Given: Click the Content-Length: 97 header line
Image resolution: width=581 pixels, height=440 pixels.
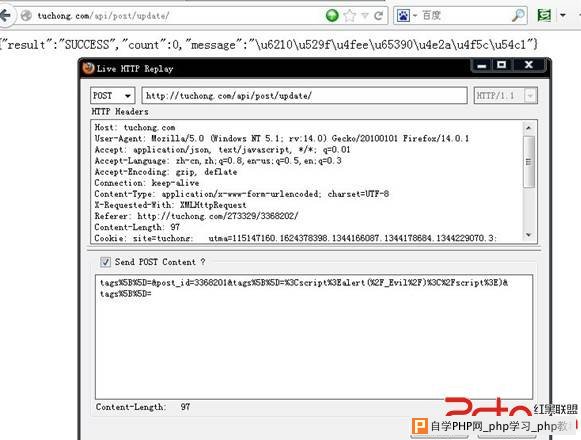Looking at the screenshot, I should (137, 227).
